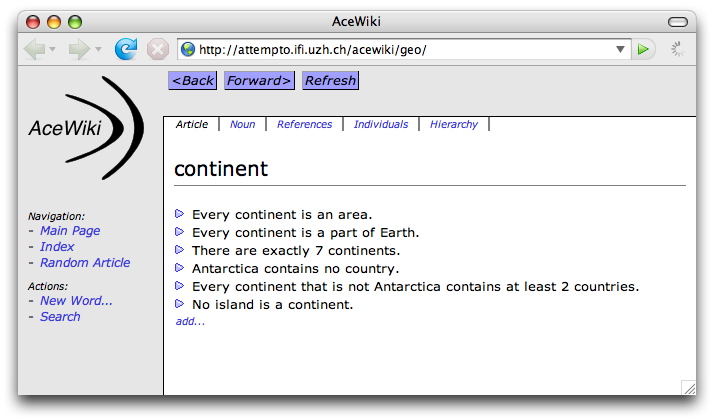
Task: Switch to the References tab
Action: (x=304, y=125)
